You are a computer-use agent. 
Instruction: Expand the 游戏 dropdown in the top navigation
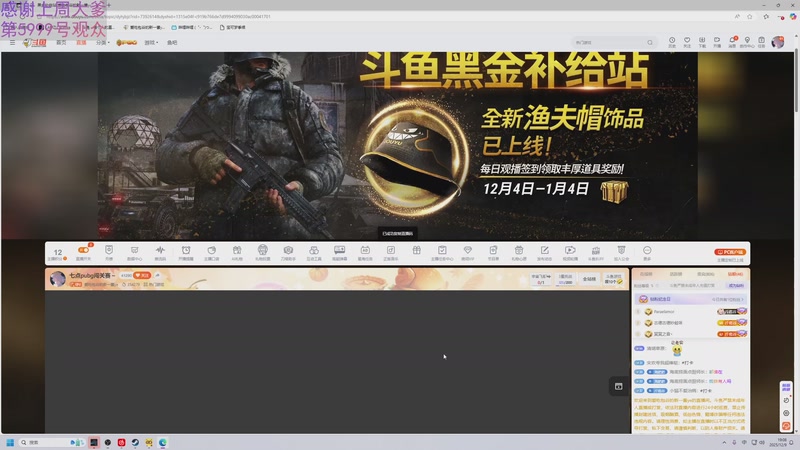(x=151, y=43)
